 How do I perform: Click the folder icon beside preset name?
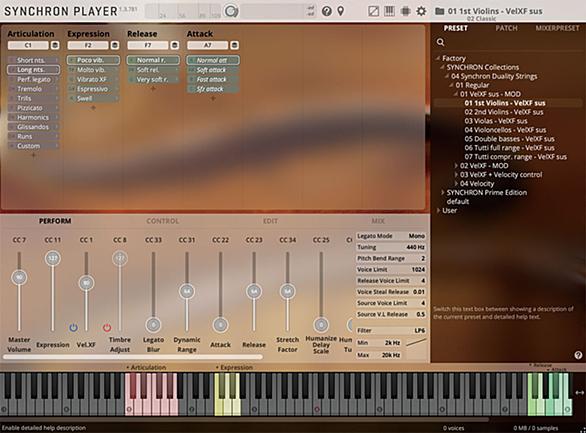click(x=440, y=11)
